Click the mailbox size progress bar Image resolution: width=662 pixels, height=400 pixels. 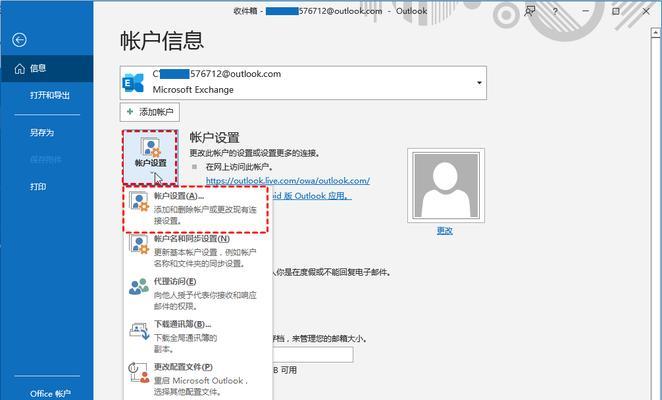(313, 355)
